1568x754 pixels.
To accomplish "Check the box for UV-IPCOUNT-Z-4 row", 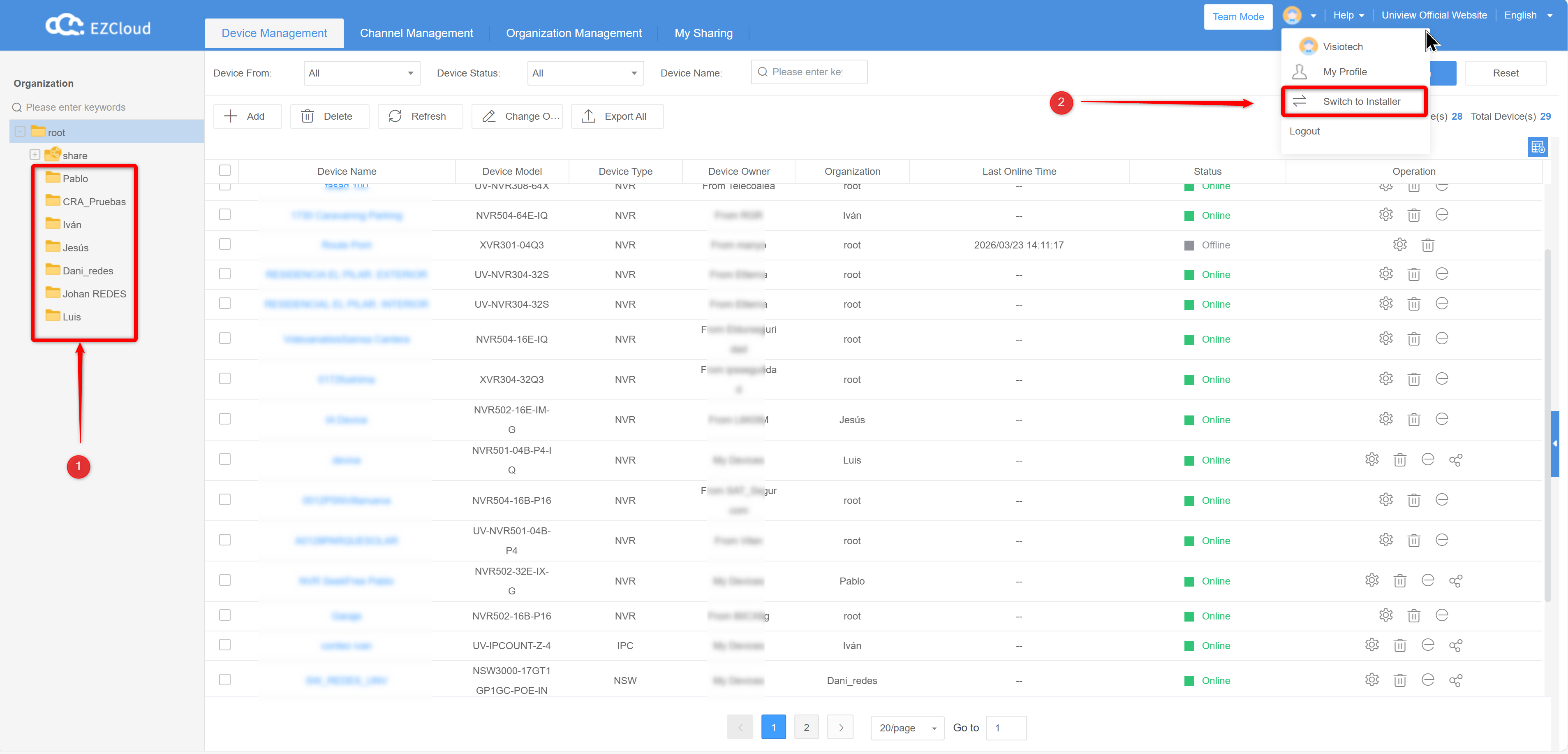I will pyautogui.click(x=224, y=644).
